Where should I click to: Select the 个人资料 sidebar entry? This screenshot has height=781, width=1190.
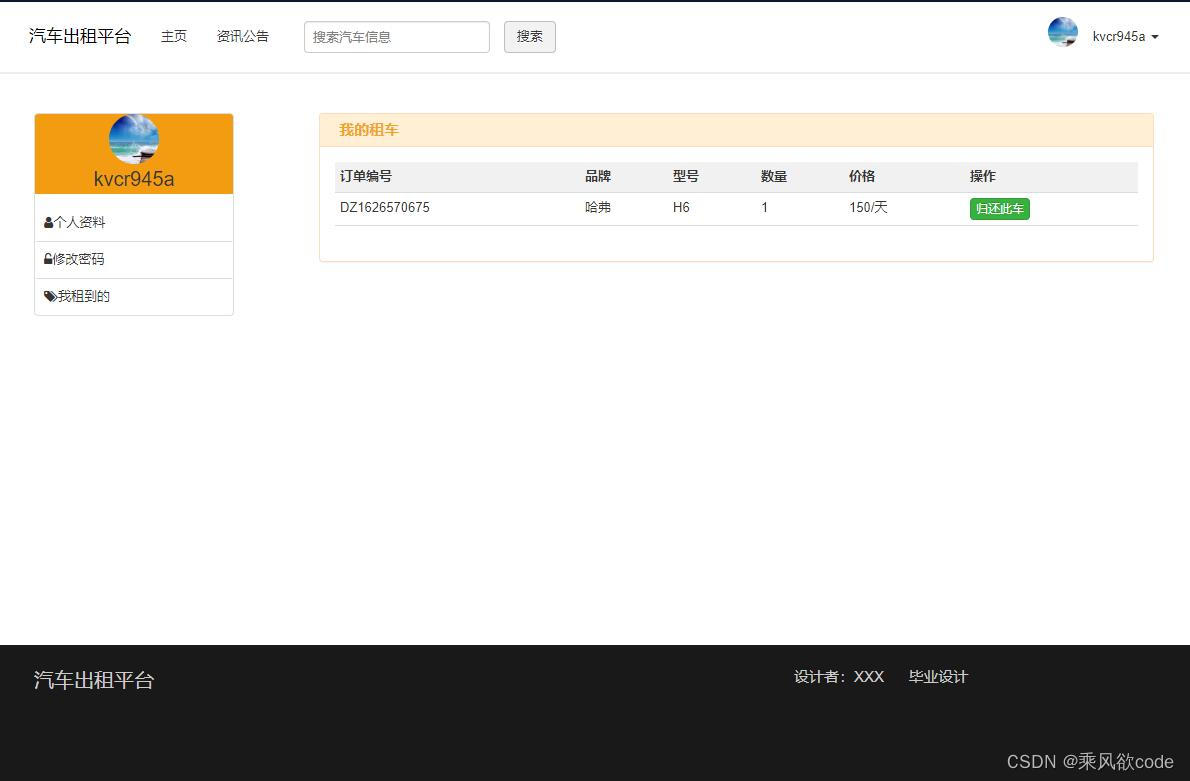click(80, 222)
